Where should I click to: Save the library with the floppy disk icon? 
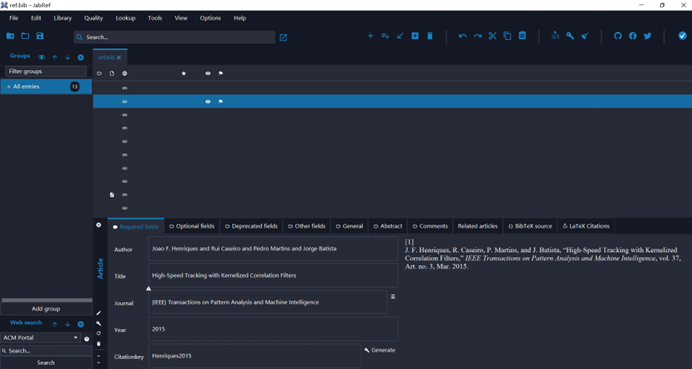40,36
